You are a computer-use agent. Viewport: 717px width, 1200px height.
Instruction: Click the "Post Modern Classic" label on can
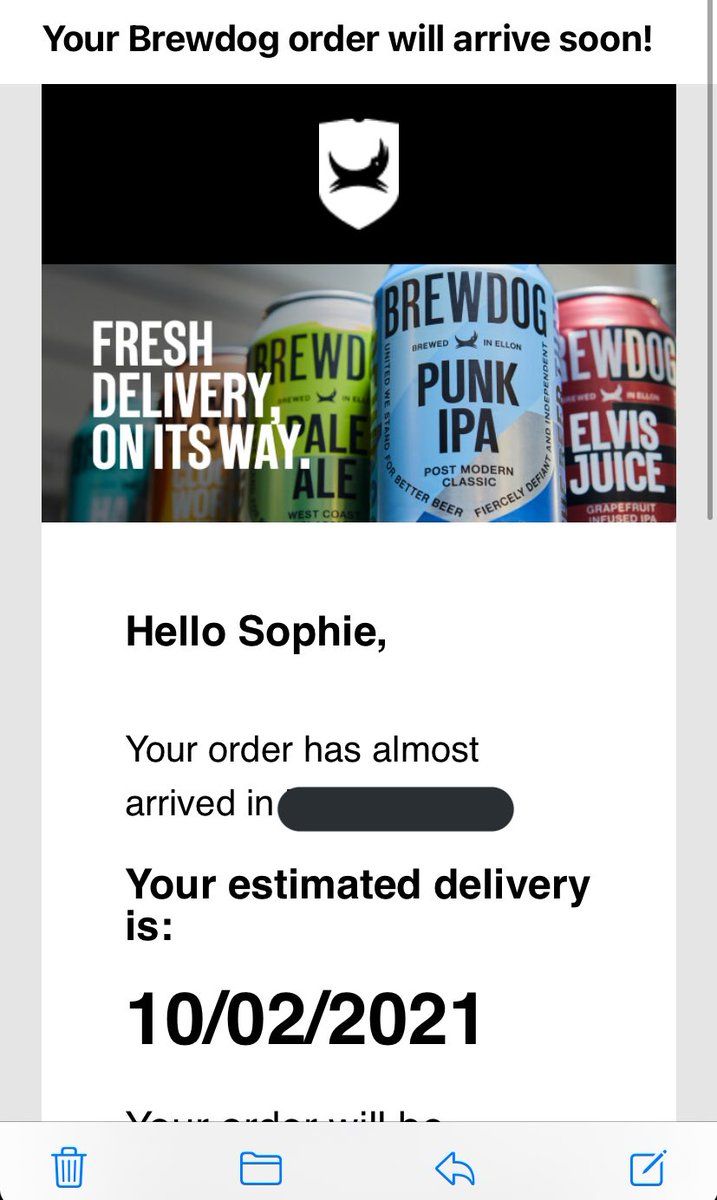pyautogui.click(x=469, y=477)
